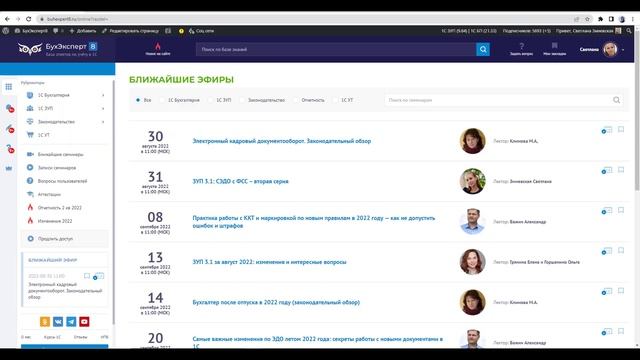Open the Telegram social icon
Screen dimensions: 640x360
(71, 322)
